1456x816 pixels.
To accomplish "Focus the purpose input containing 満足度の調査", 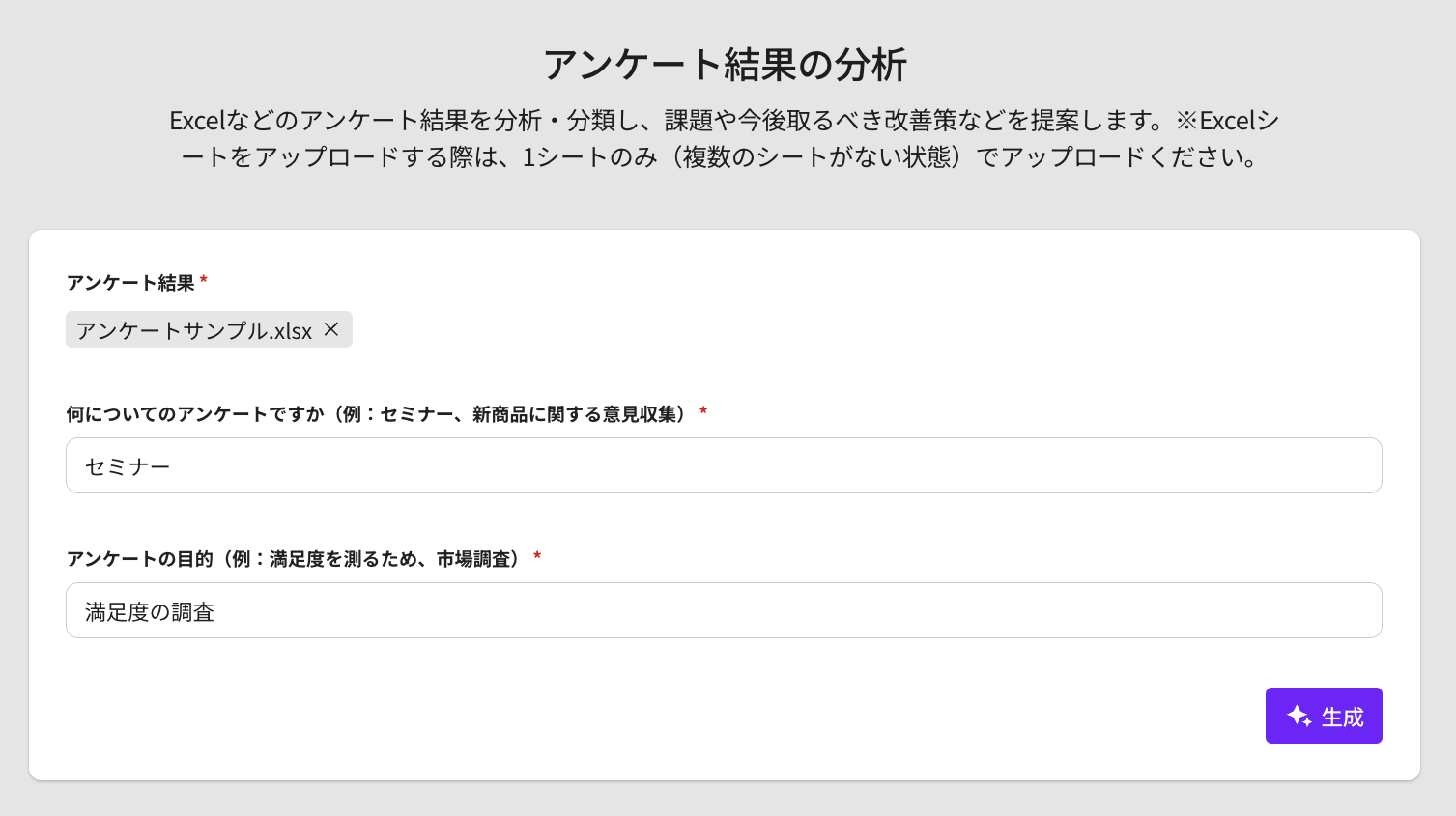I will point(723,610).
